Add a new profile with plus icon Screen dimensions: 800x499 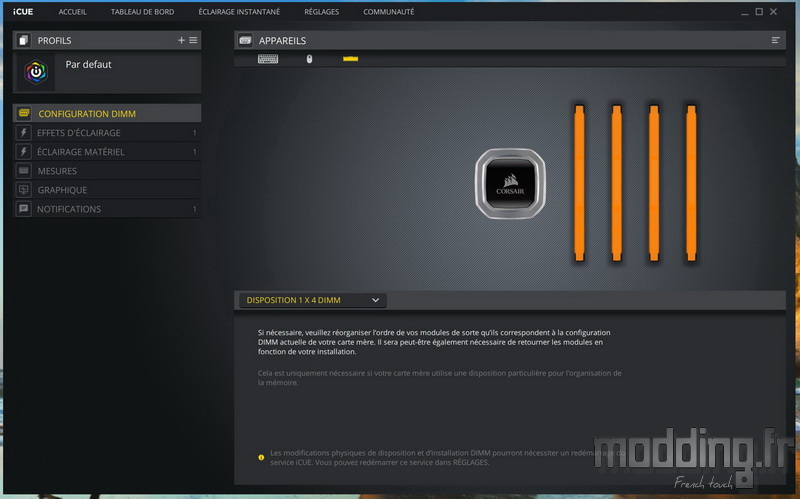pyautogui.click(x=181, y=40)
